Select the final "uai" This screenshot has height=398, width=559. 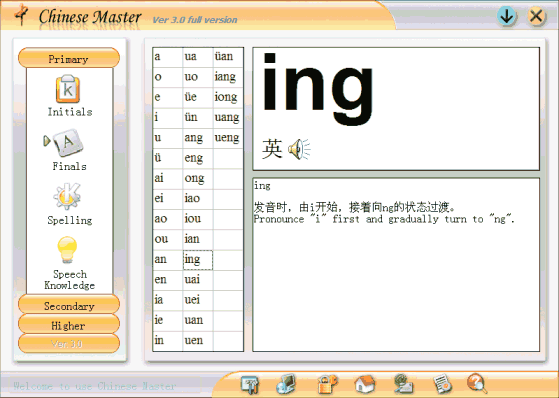(x=198, y=281)
